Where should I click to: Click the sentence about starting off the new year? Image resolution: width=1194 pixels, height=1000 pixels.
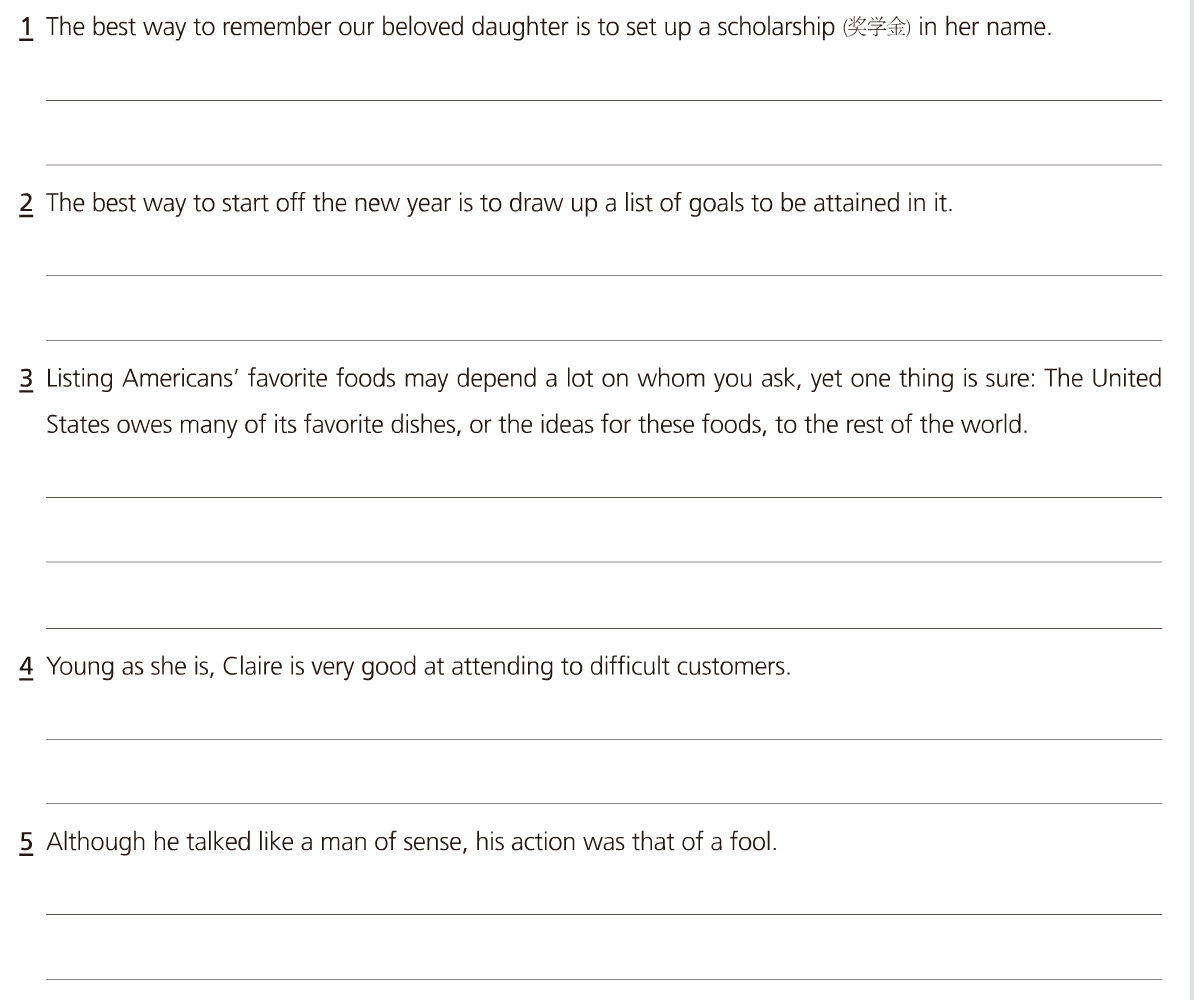(x=499, y=204)
